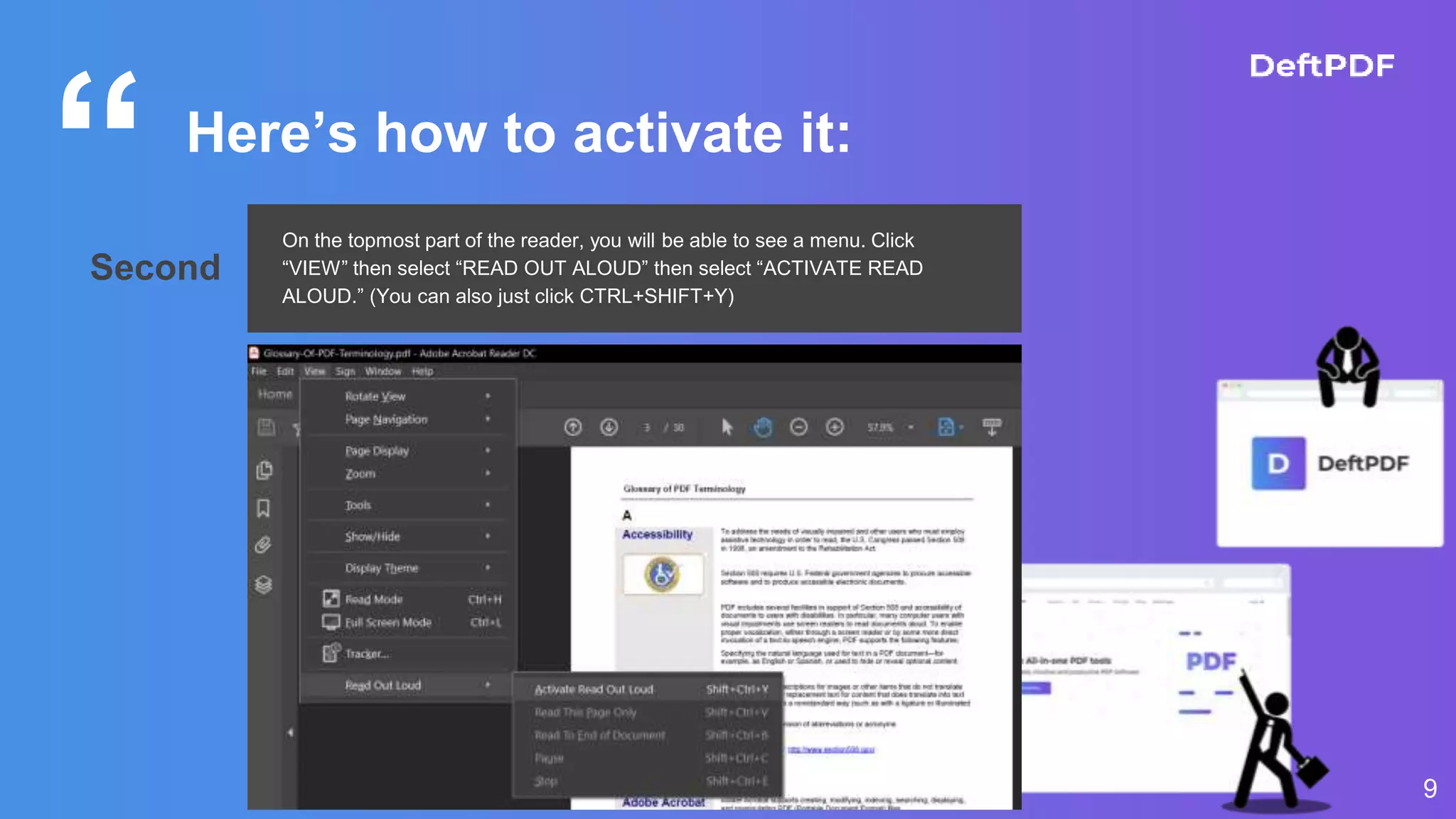
Task: Choose the hand pan tool
Action: click(762, 427)
